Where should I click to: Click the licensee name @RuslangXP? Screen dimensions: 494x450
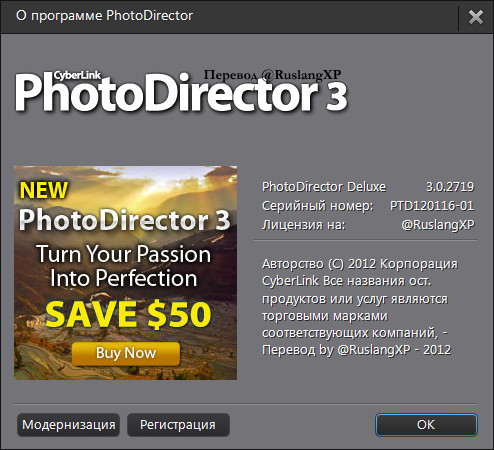(x=438, y=225)
